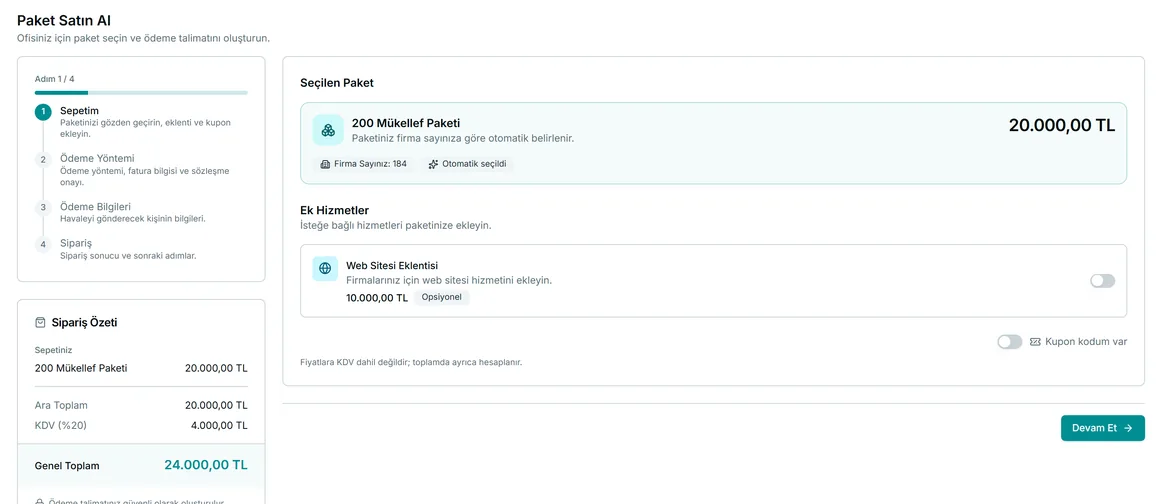The width and height of the screenshot is (1162, 504).
Task: Toggle the Kupon kodum var switch
Action: pos(1009,342)
